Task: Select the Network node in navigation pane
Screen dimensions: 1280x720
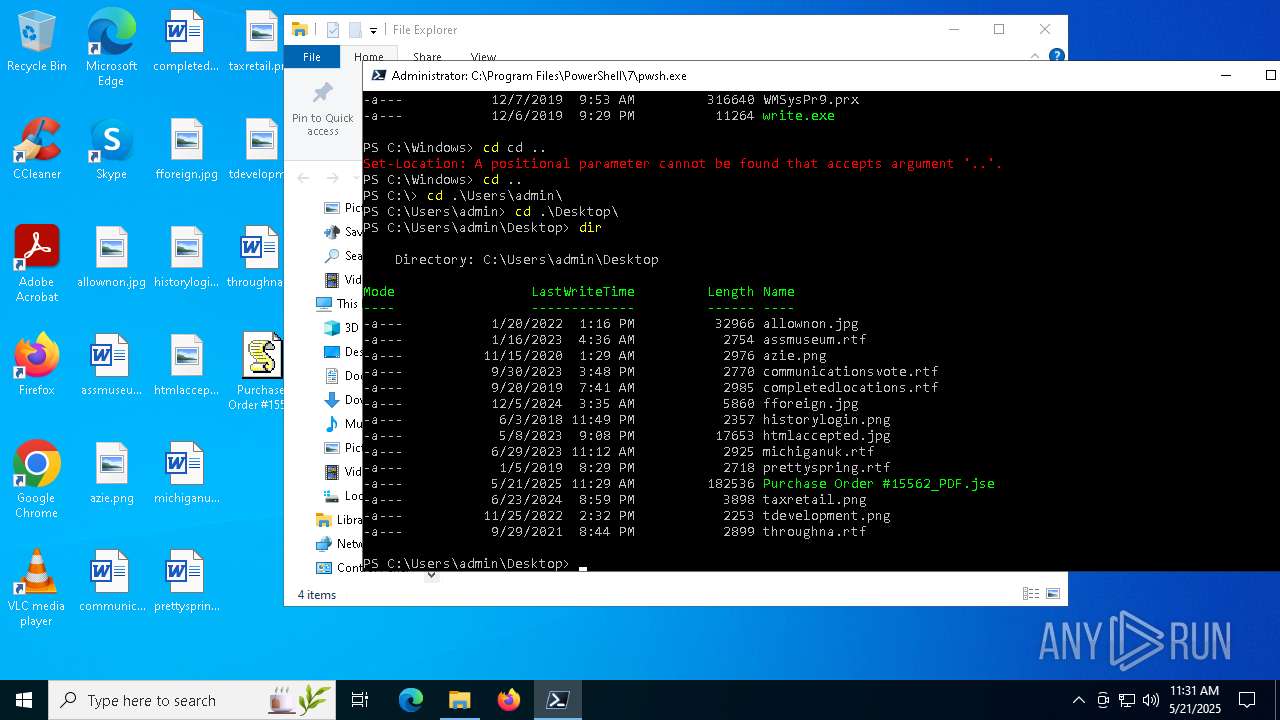Action: [x=340, y=544]
